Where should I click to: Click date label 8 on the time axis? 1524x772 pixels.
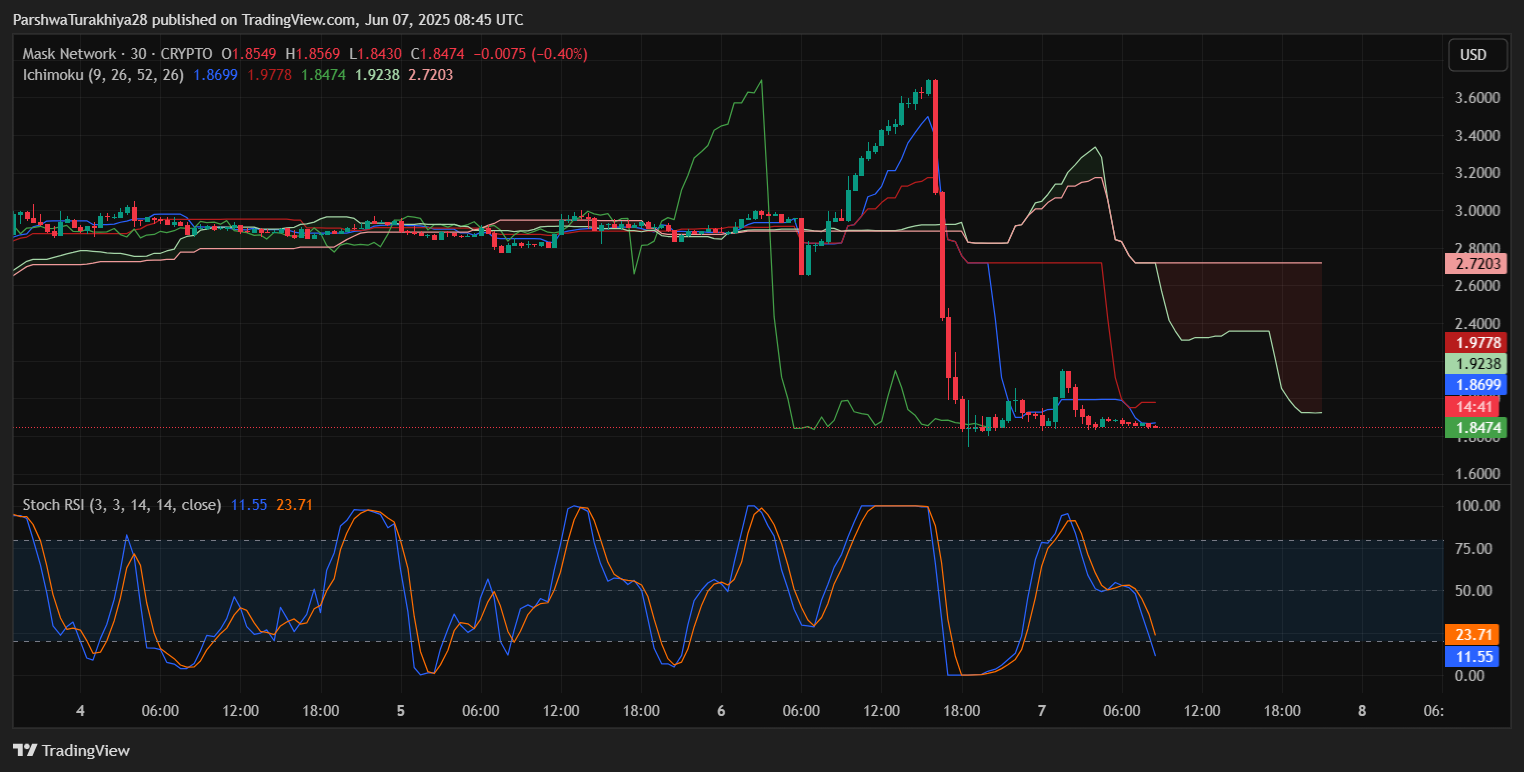[x=1361, y=711]
